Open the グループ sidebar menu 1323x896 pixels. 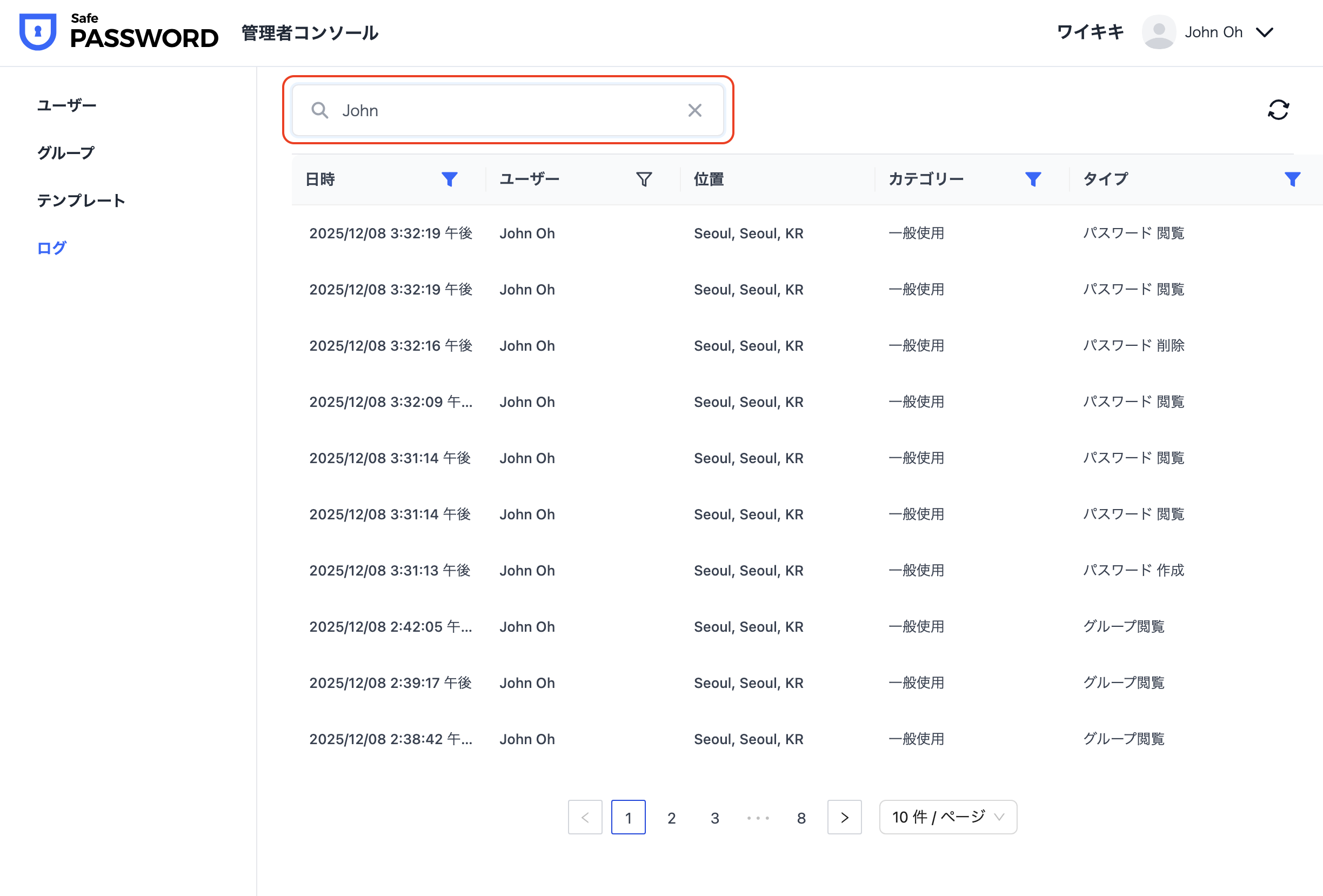pos(65,152)
